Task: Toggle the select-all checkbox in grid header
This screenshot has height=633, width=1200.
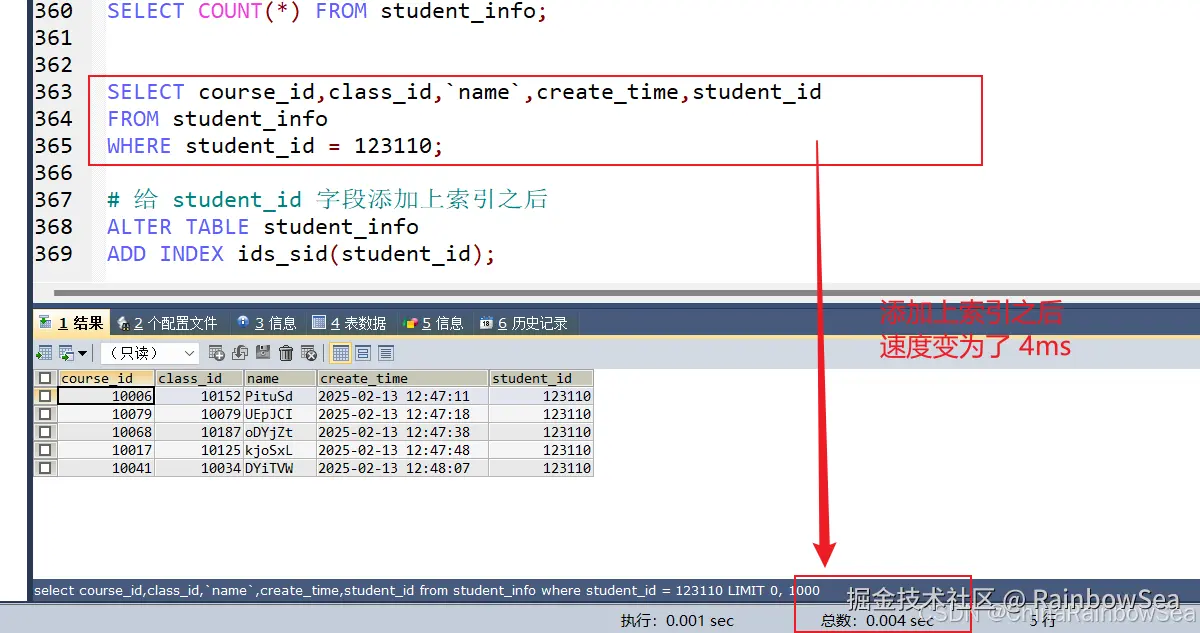Action: click(45, 378)
